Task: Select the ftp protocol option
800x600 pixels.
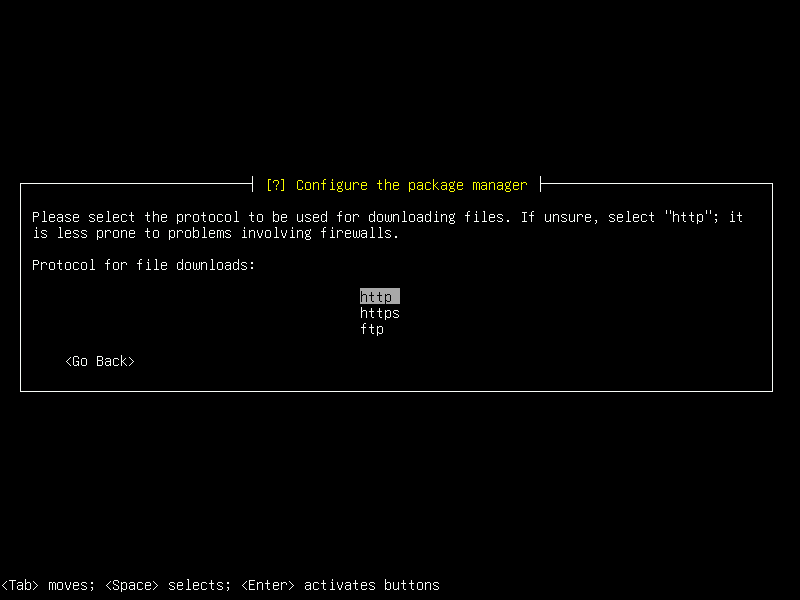Action: (x=371, y=328)
